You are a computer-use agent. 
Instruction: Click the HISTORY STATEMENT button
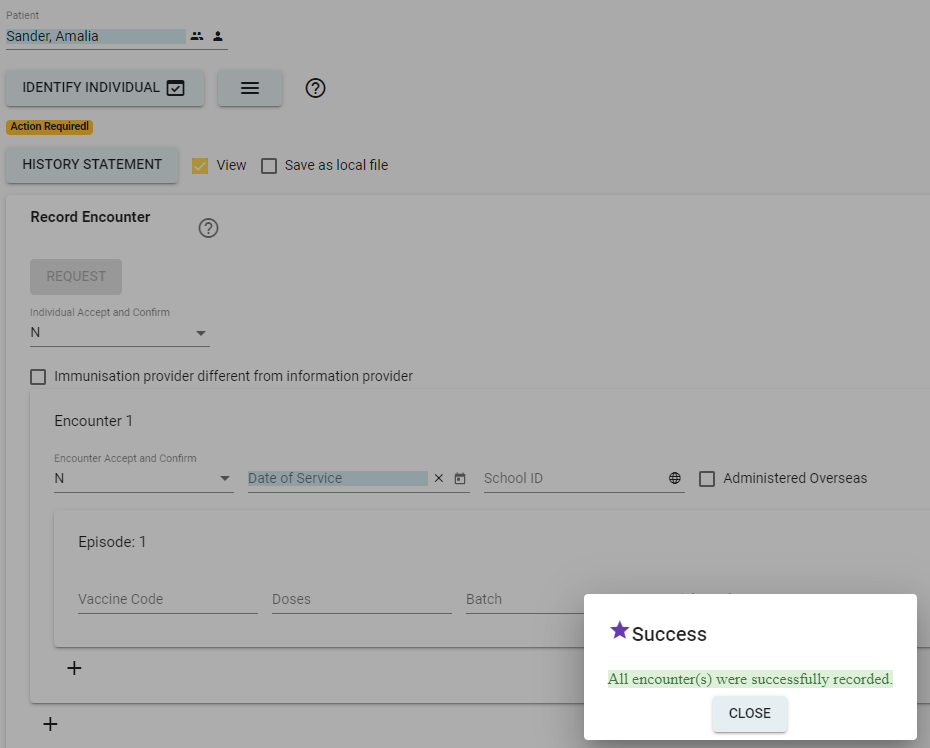click(92, 165)
